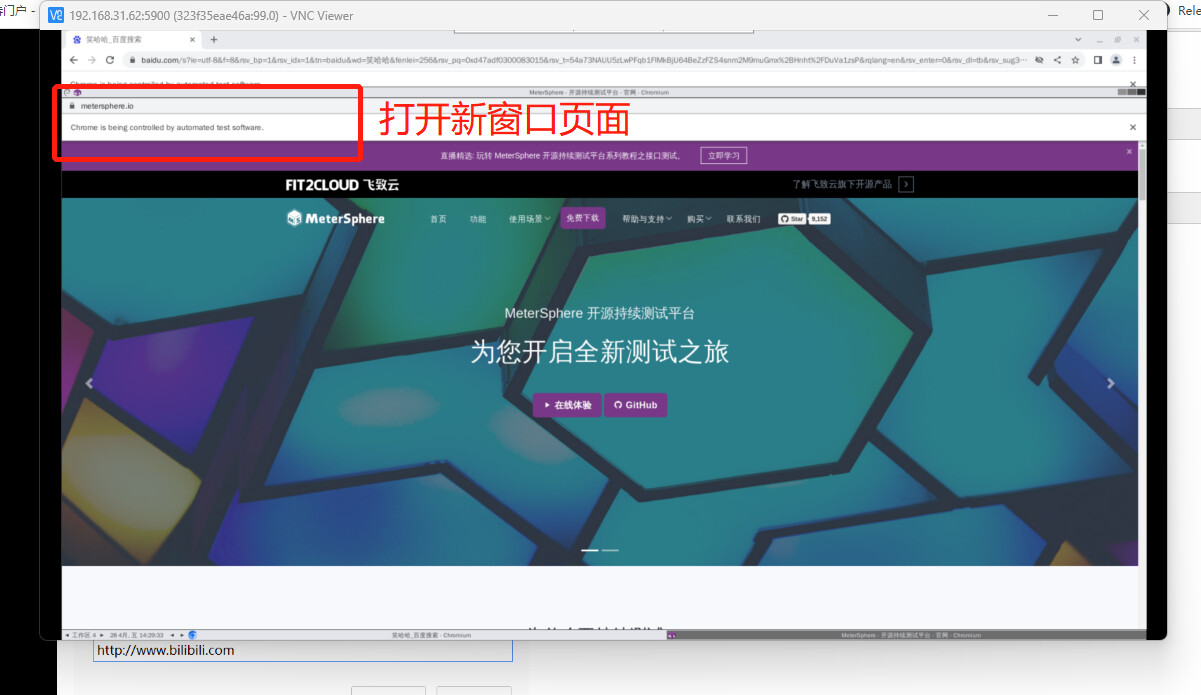Image resolution: width=1201 pixels, height=695 pixels.
Task: Click the 免费下载 button
Action: click(x=583, y=218)
